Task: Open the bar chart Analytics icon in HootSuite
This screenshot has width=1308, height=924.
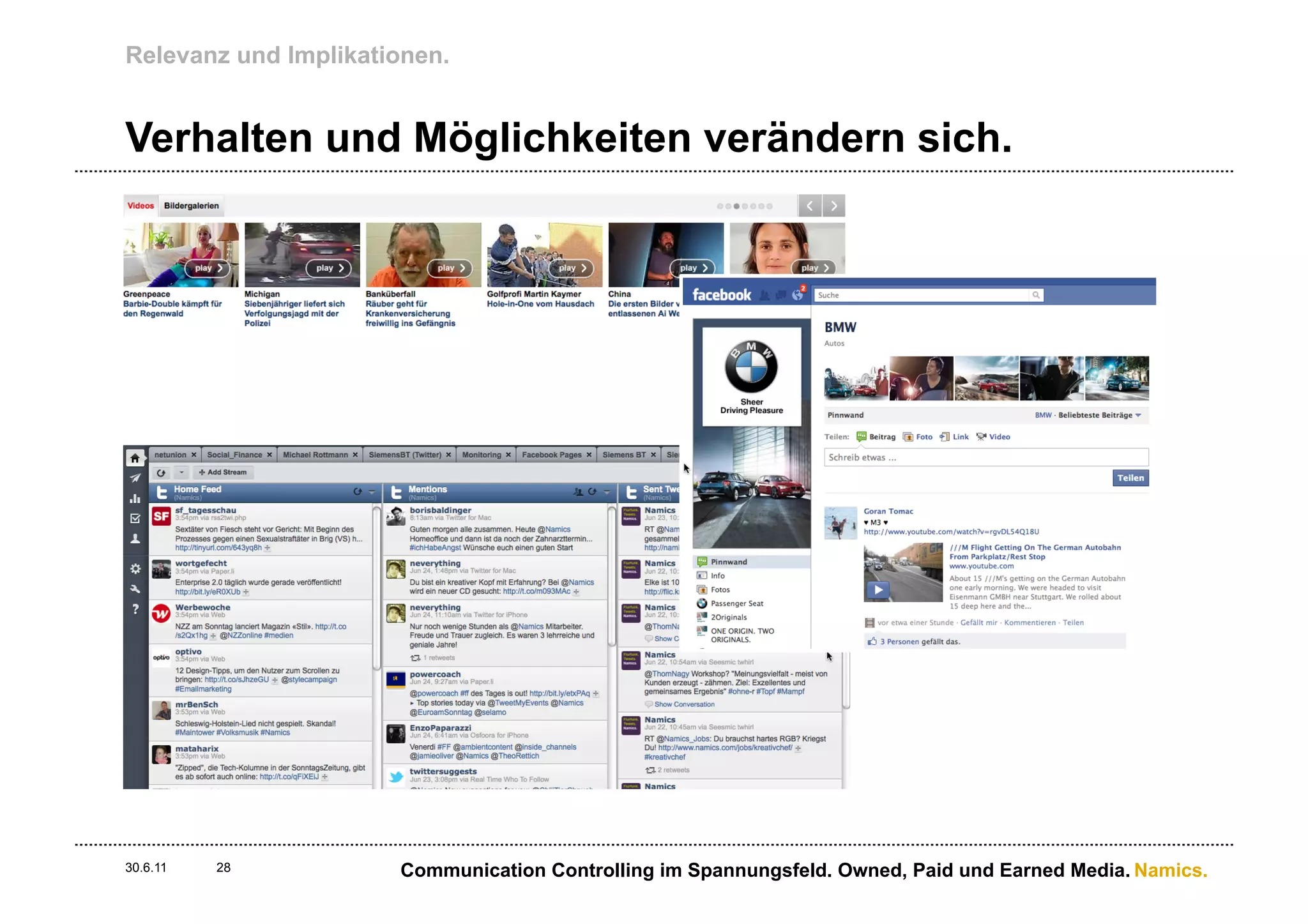Action: click(135, 498)
